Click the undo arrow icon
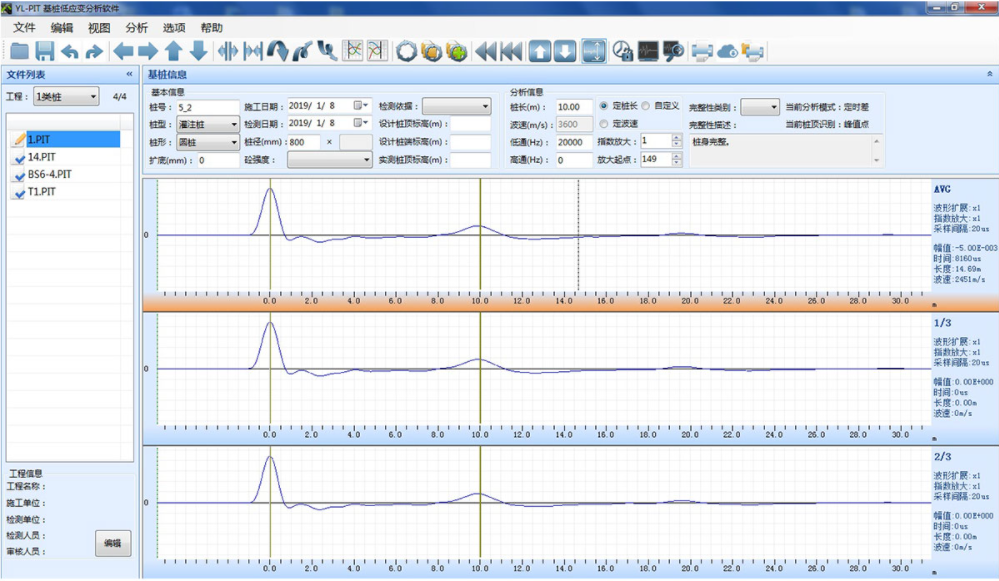This screenshot has height=581, width=999. point(70,51)
